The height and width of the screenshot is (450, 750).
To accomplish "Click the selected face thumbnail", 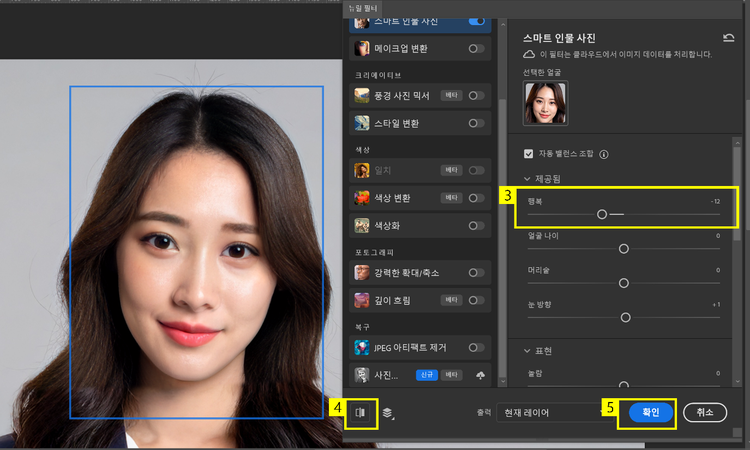I will point(545,103).
